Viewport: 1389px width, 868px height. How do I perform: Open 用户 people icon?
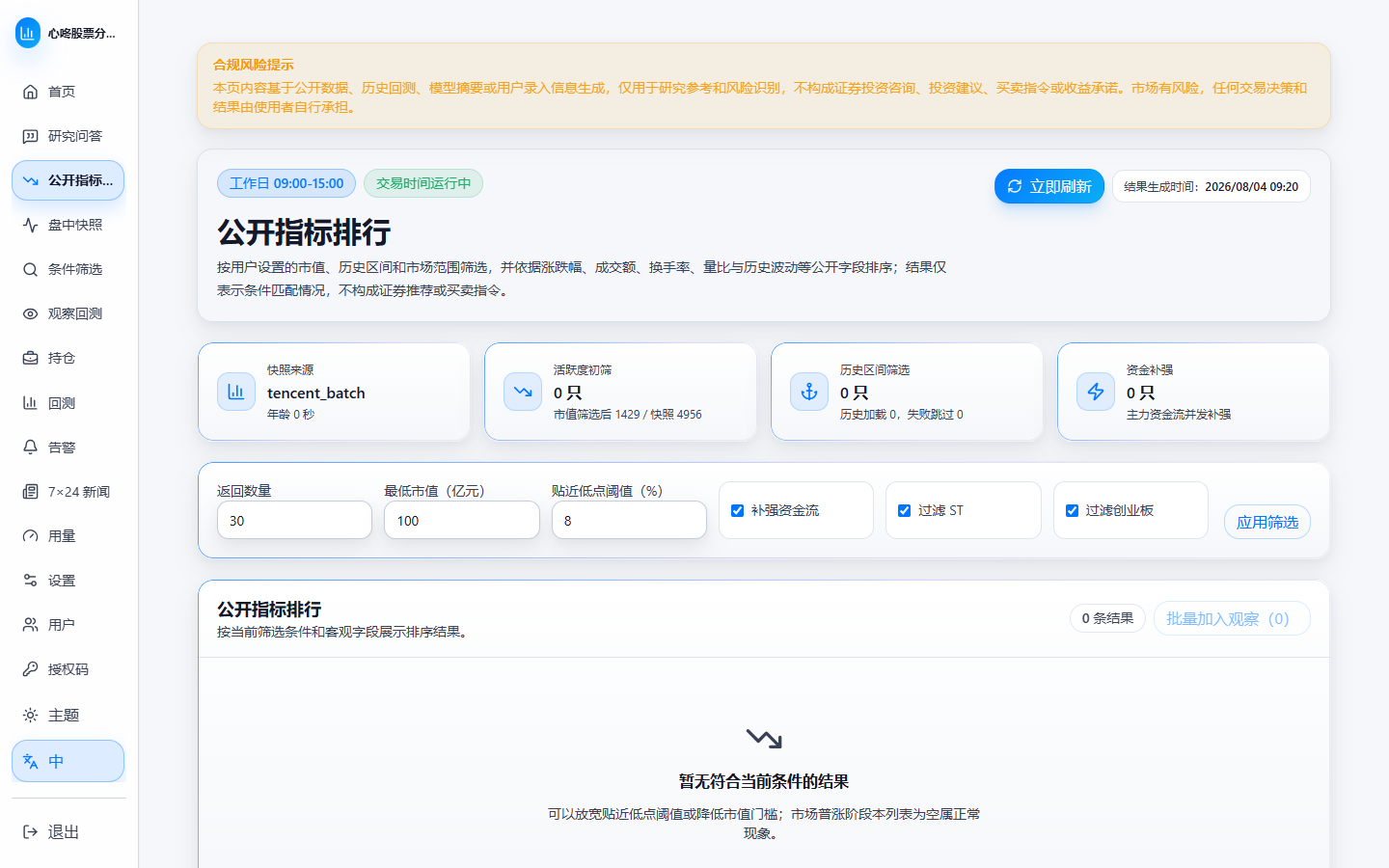tap(30, 625)
